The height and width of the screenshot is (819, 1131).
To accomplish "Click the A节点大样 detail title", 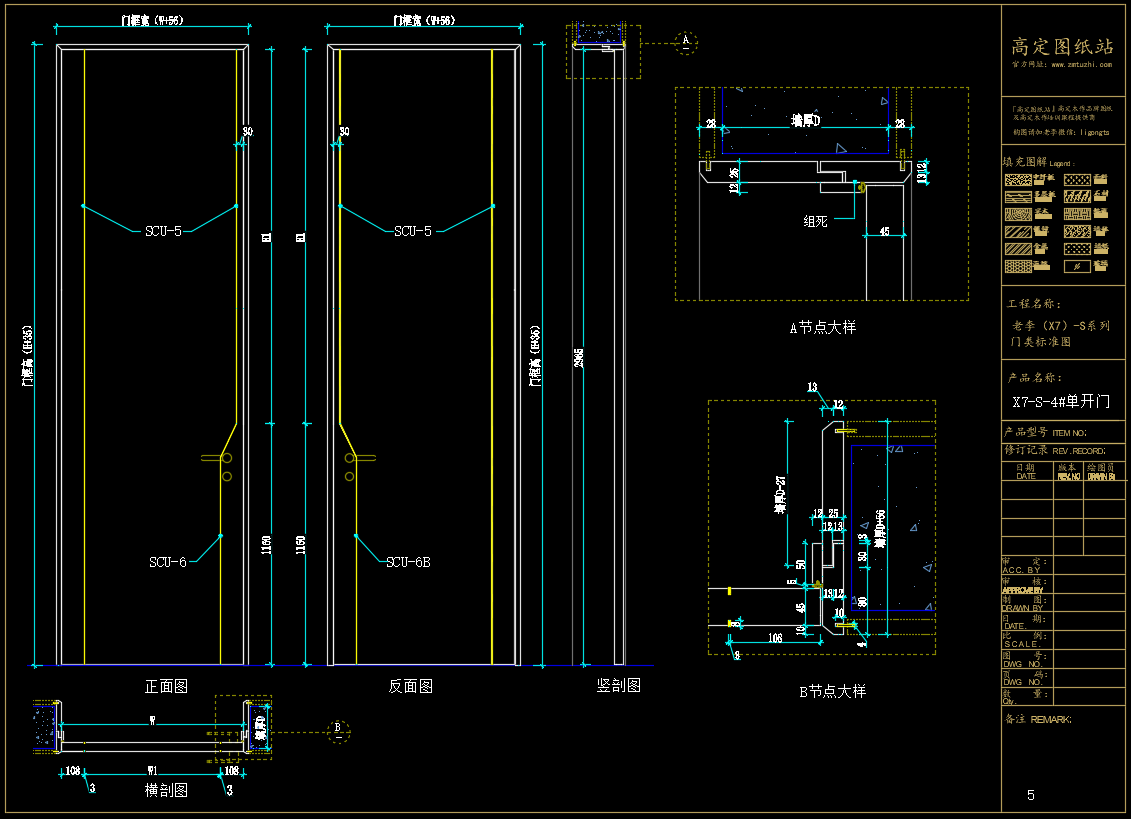I will pyautogui.click(x=822, y=327).
